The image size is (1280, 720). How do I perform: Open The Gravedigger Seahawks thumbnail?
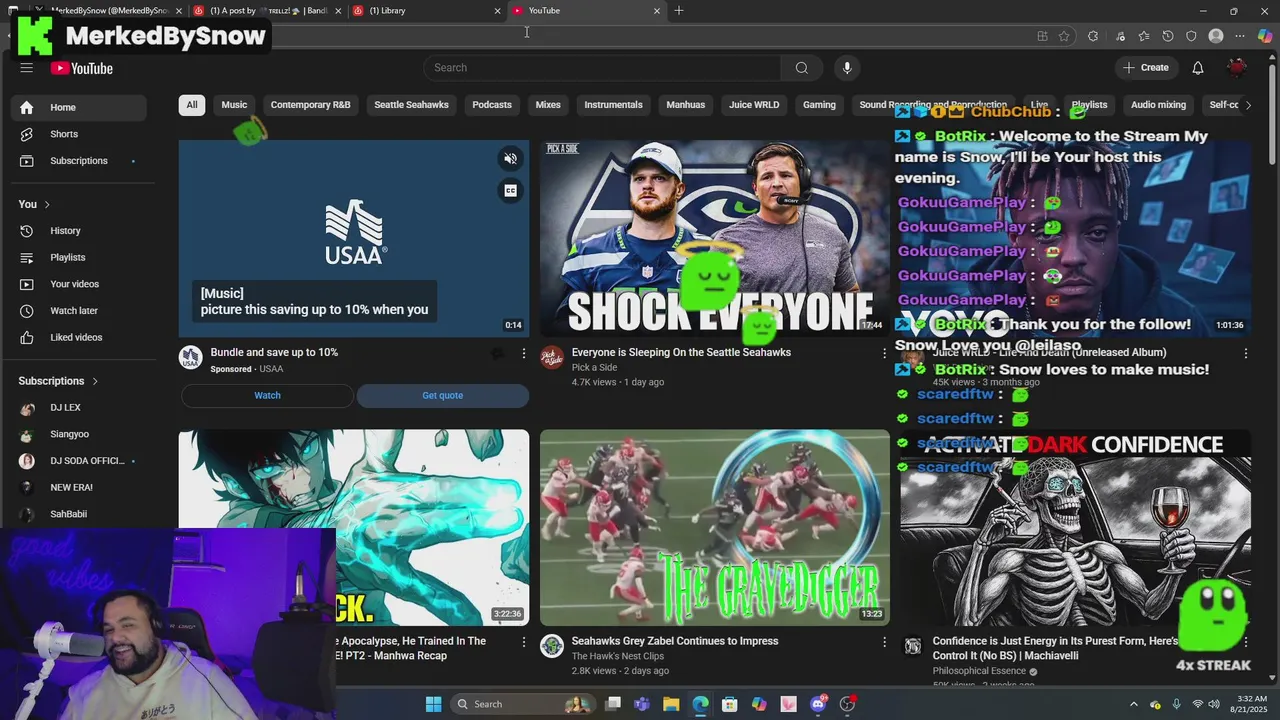(x=714, y=527)
